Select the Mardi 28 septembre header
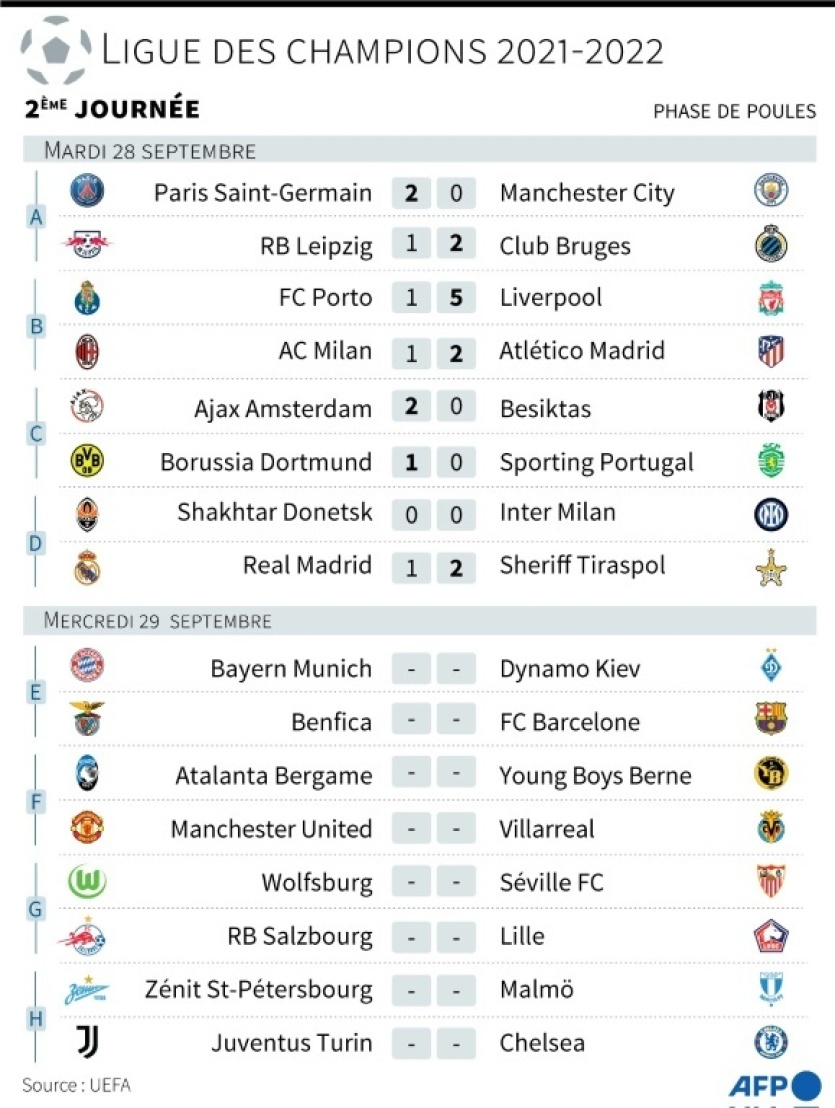 tap(150, 151)
